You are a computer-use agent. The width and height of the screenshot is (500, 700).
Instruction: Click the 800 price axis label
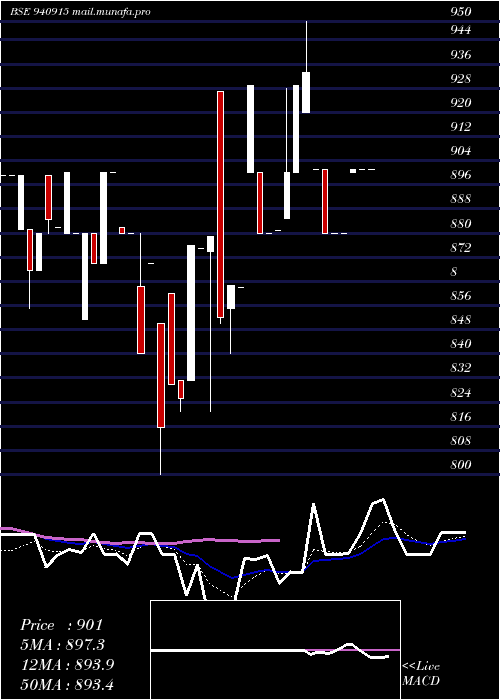tap(461, 465)
